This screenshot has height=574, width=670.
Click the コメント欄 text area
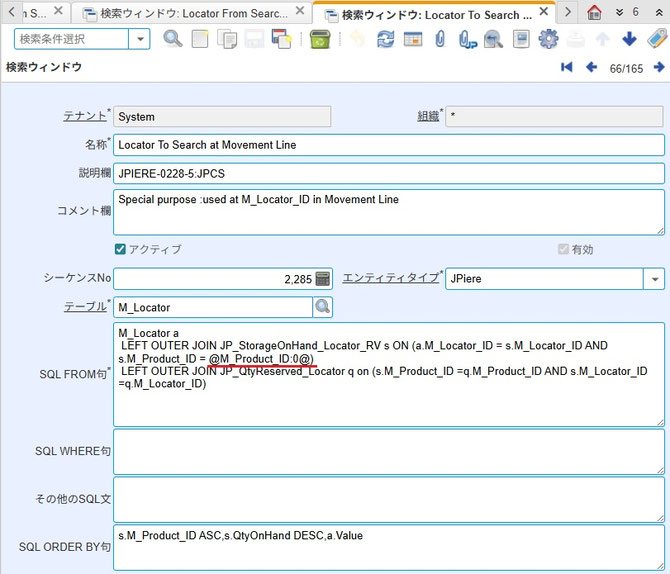[x=388, y=212]
